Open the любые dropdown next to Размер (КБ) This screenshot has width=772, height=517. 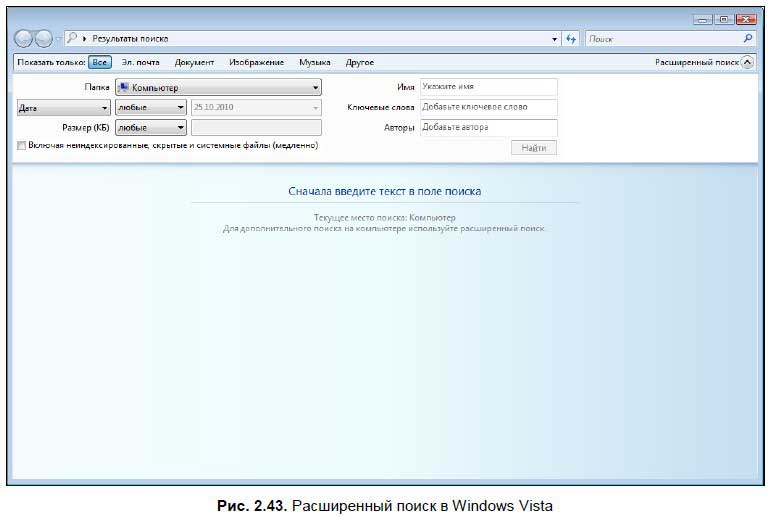tap(151, 128)
